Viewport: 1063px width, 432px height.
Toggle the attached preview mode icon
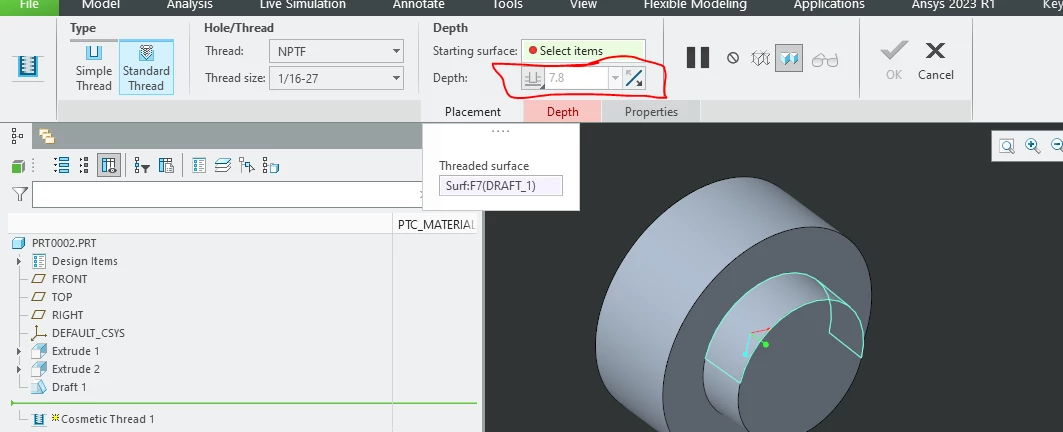(788, 58)
